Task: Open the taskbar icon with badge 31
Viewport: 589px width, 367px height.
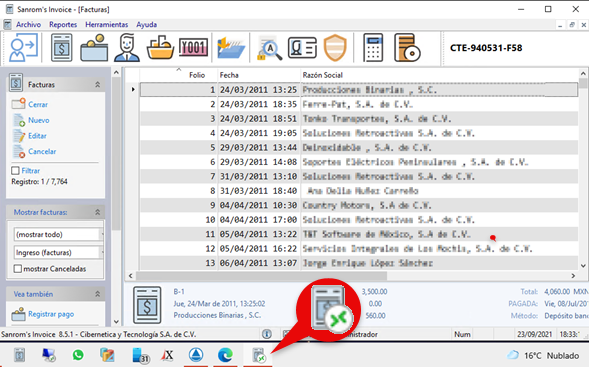Action: point(141,355)
